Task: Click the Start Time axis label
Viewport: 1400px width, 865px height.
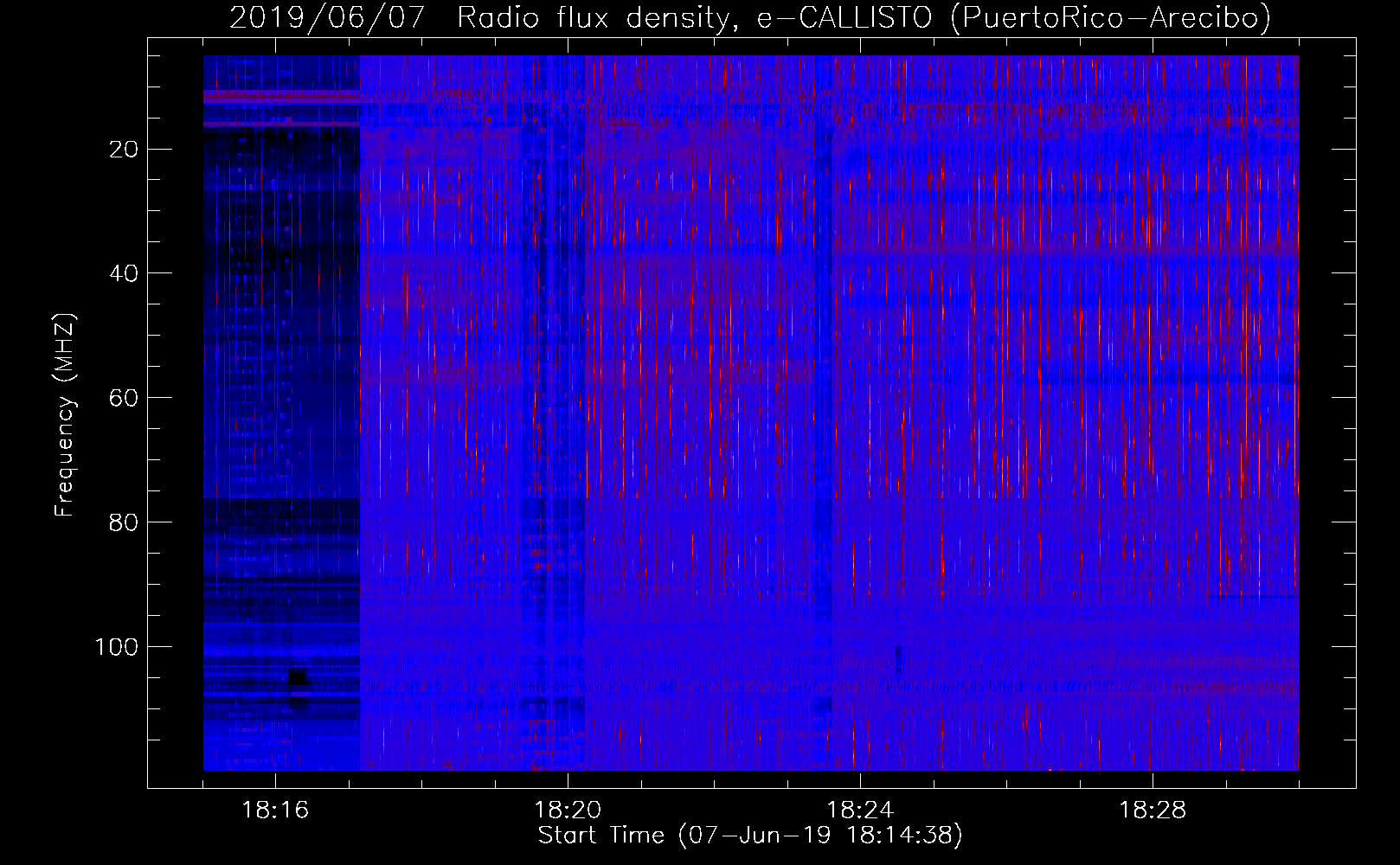Action: [x=750, y=836]
